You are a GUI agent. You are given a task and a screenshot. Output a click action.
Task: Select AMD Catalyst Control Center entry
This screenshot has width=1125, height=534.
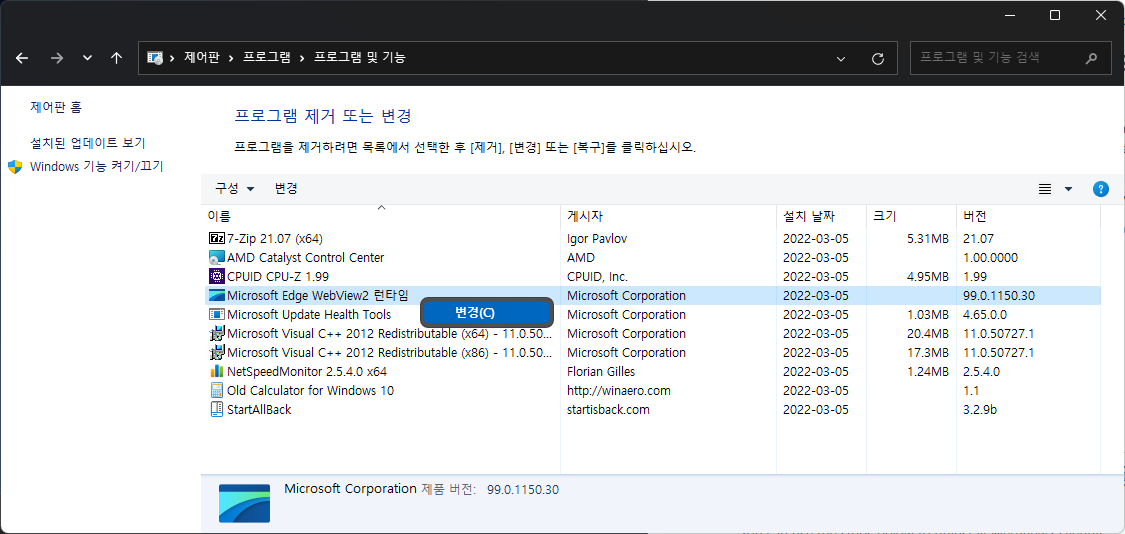[306, 257]
